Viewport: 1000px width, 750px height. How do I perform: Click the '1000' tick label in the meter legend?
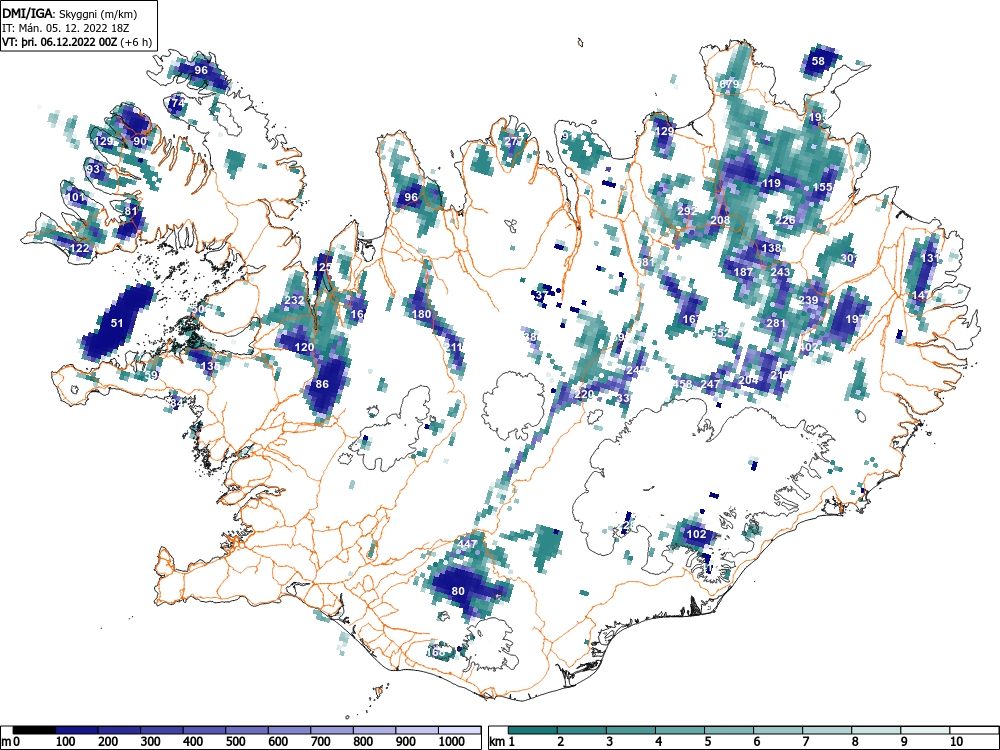452,742
